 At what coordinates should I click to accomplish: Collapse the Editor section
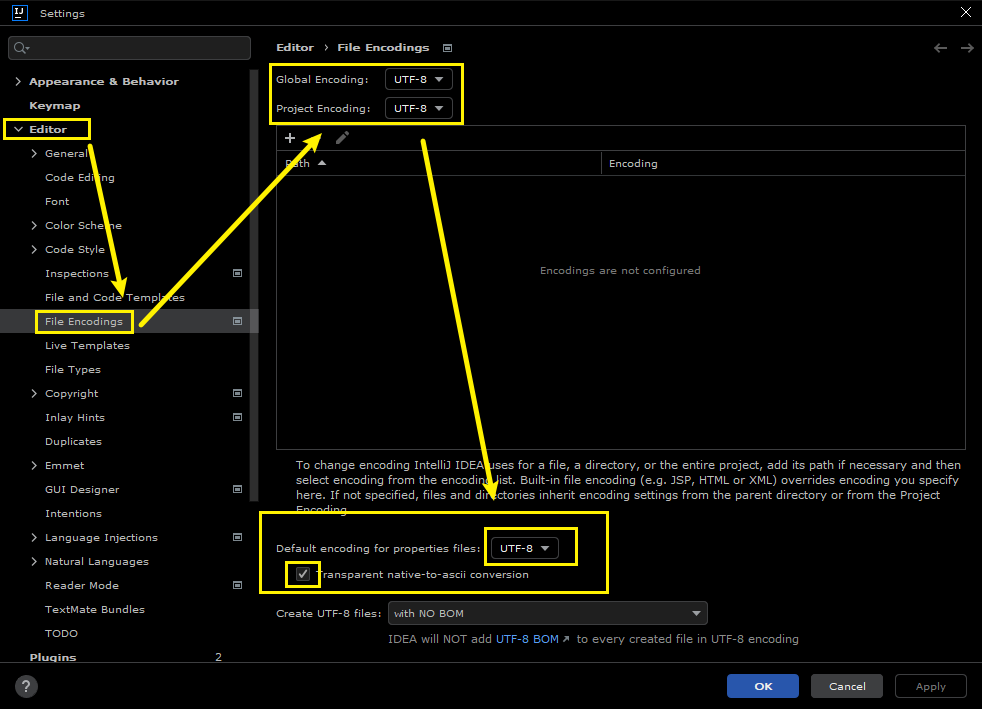pos(18,129)
